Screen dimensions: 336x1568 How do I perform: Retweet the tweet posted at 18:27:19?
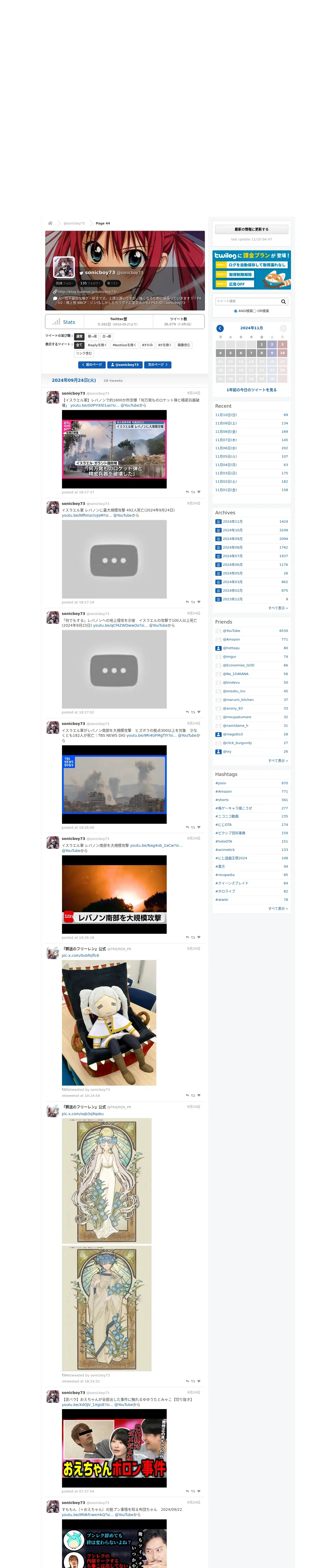[x=193, y=602]
